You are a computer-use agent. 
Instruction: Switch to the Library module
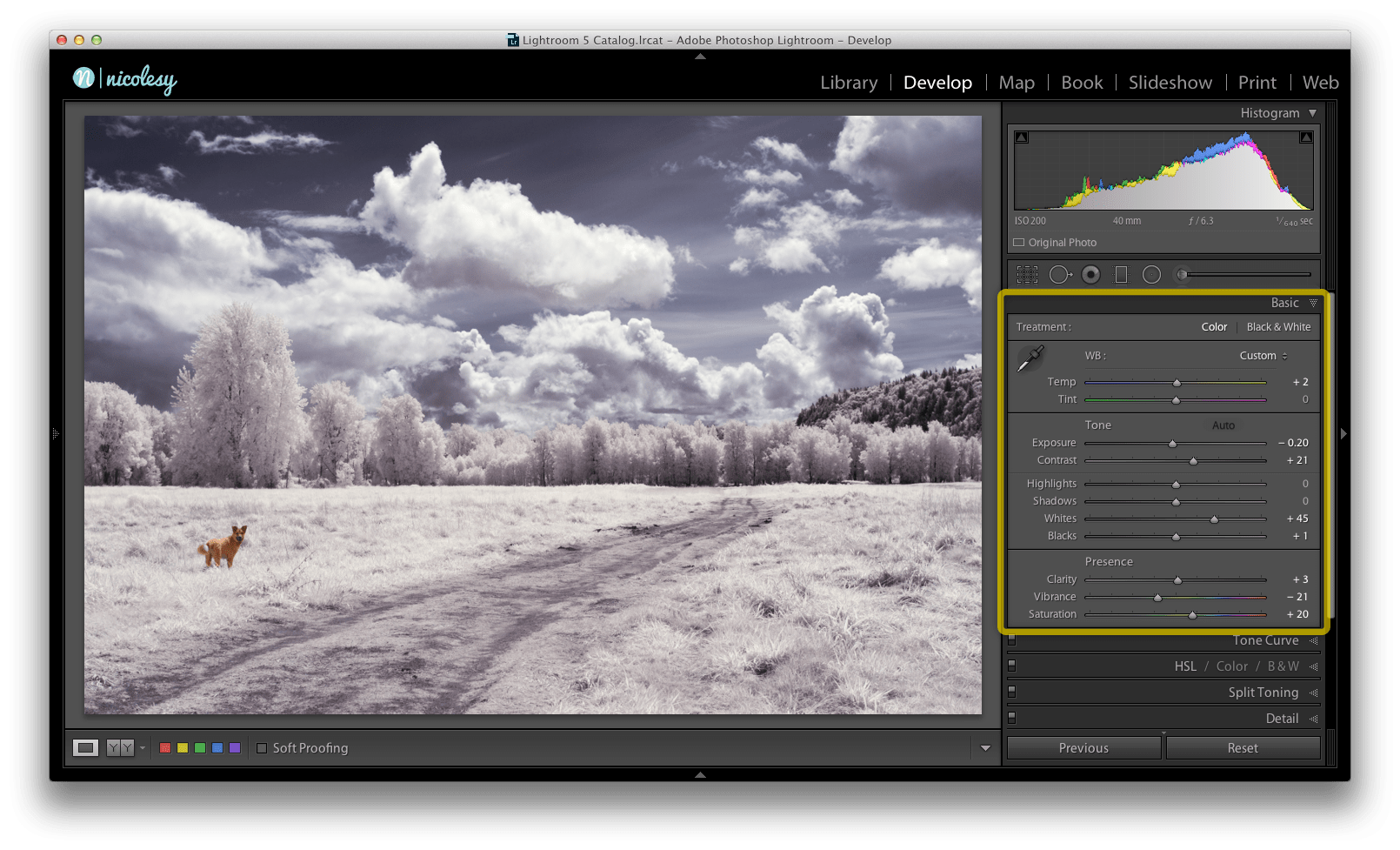849,83
